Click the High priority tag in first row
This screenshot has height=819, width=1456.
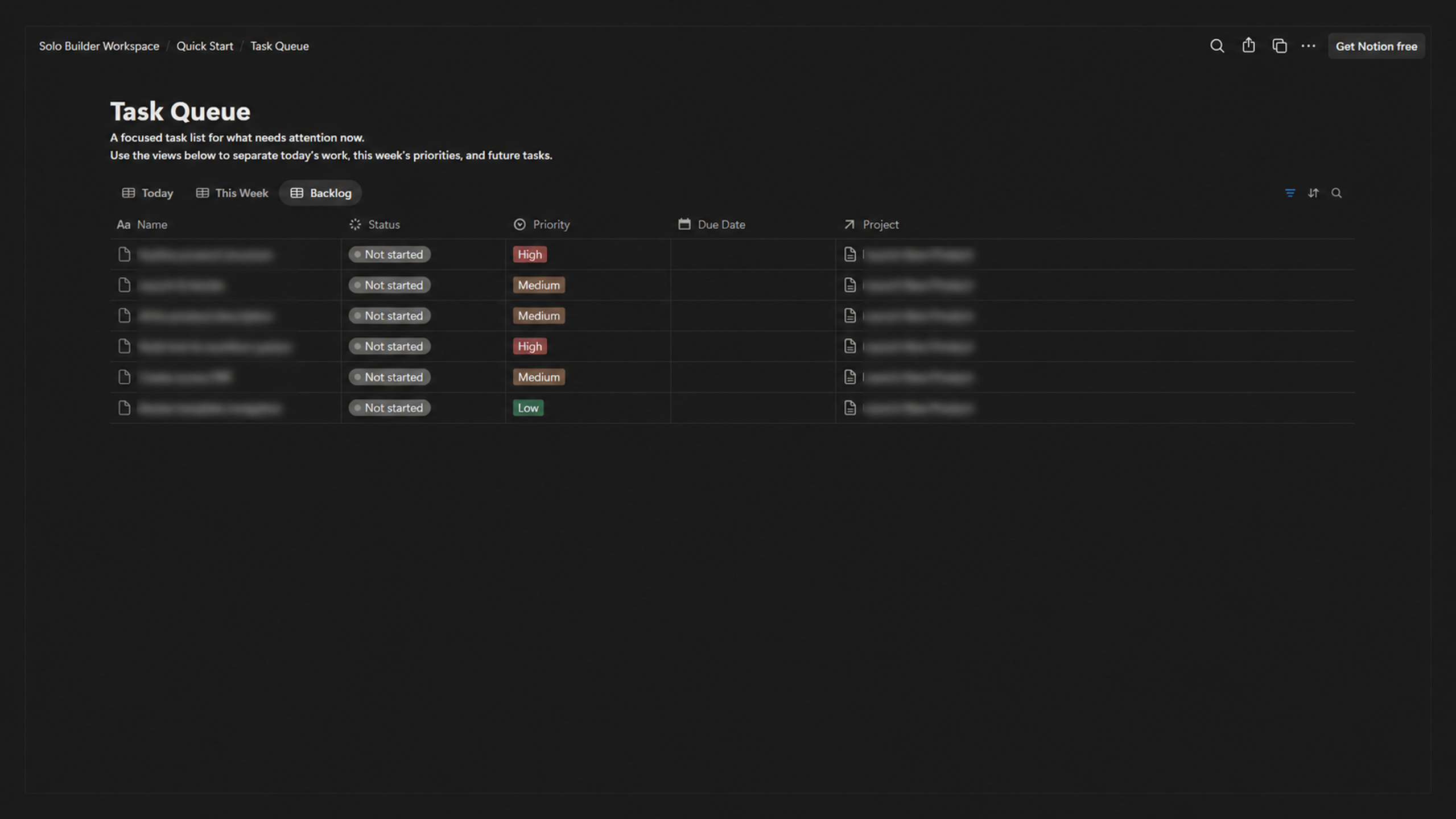(530, 254)
